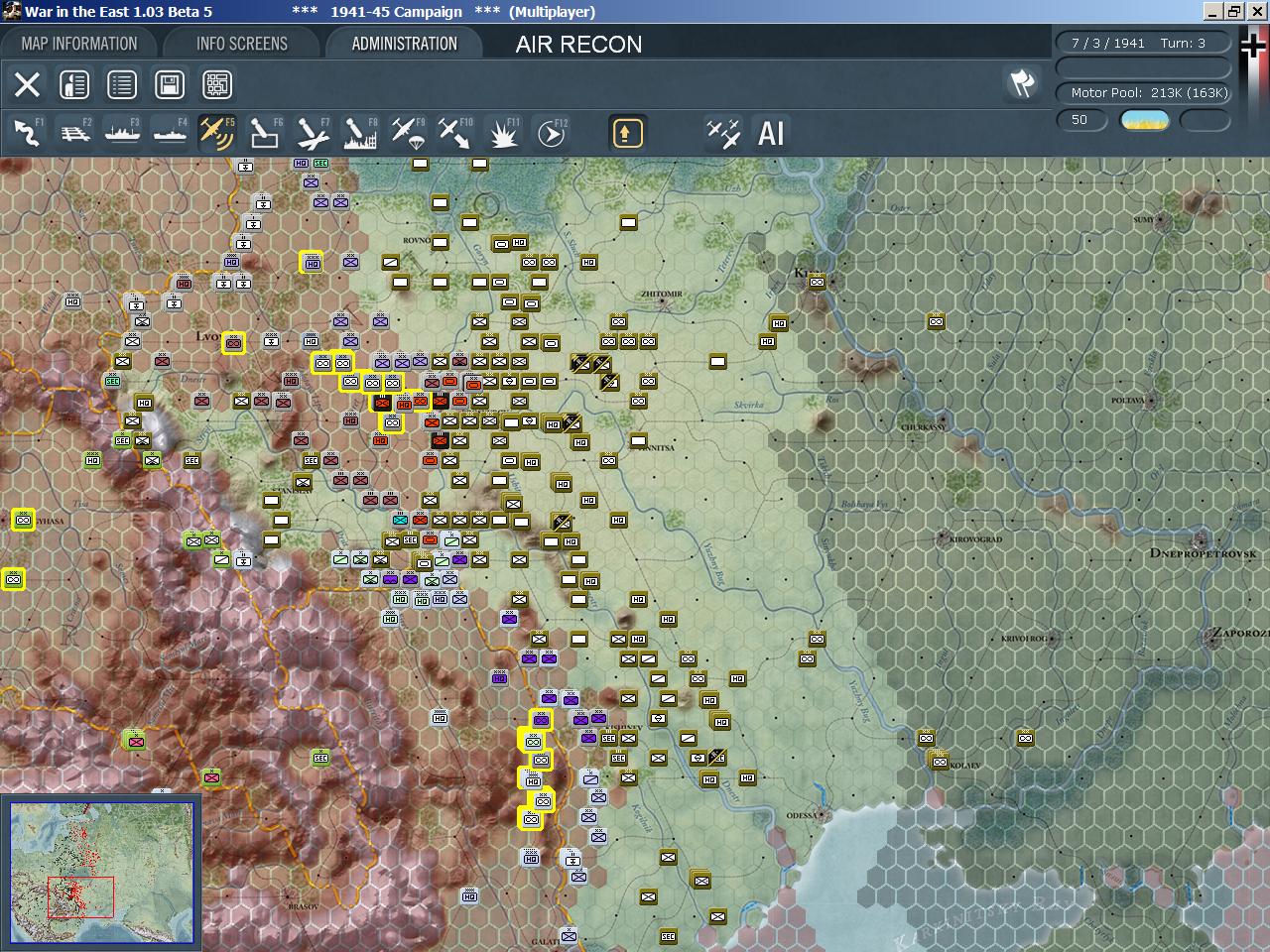Enable F8 bomb city mode
Image resolution: width=1270 pixels, height=952 pixels.
click(360, 133)
